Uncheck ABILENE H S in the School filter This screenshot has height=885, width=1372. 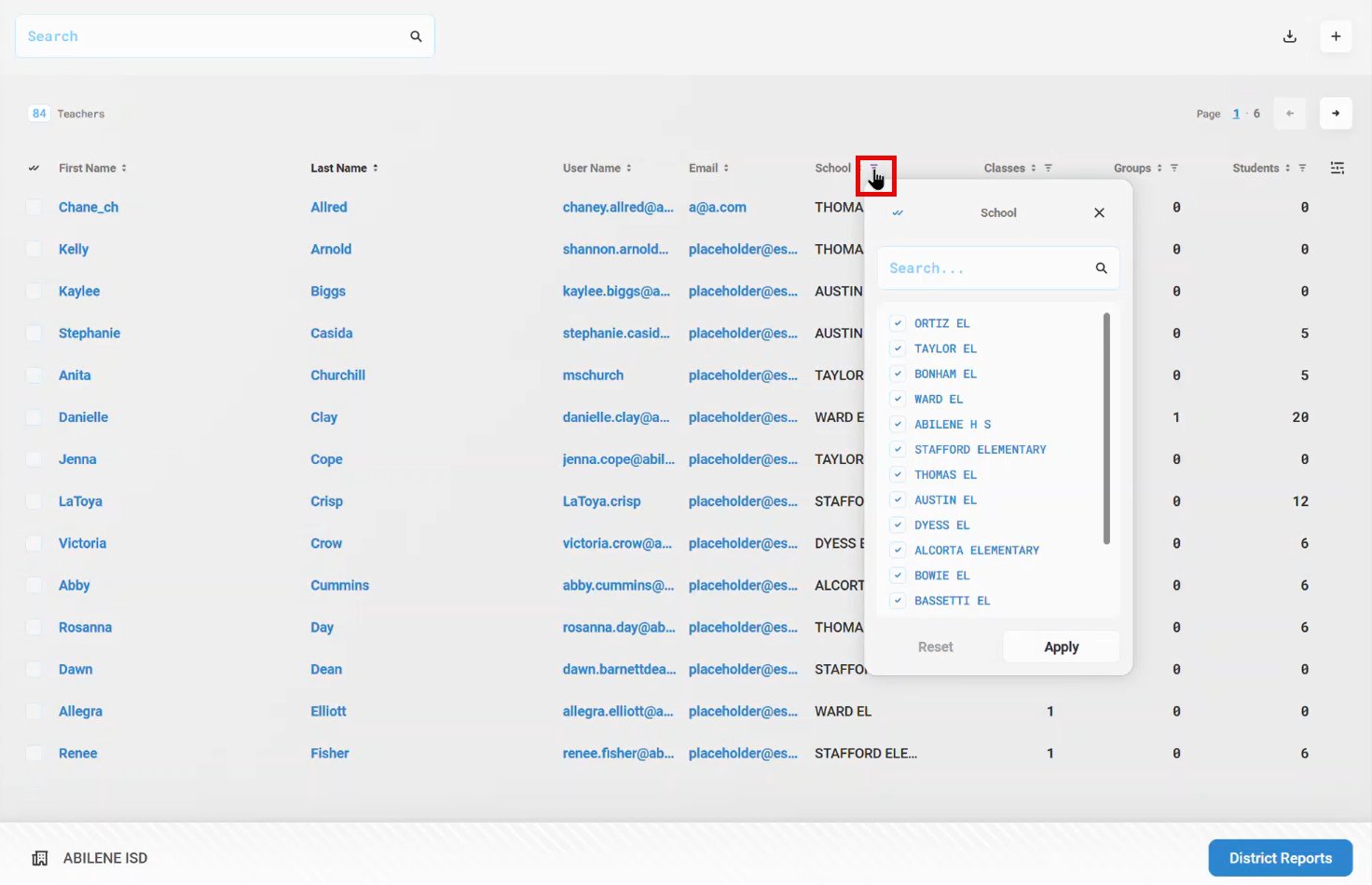898,424
